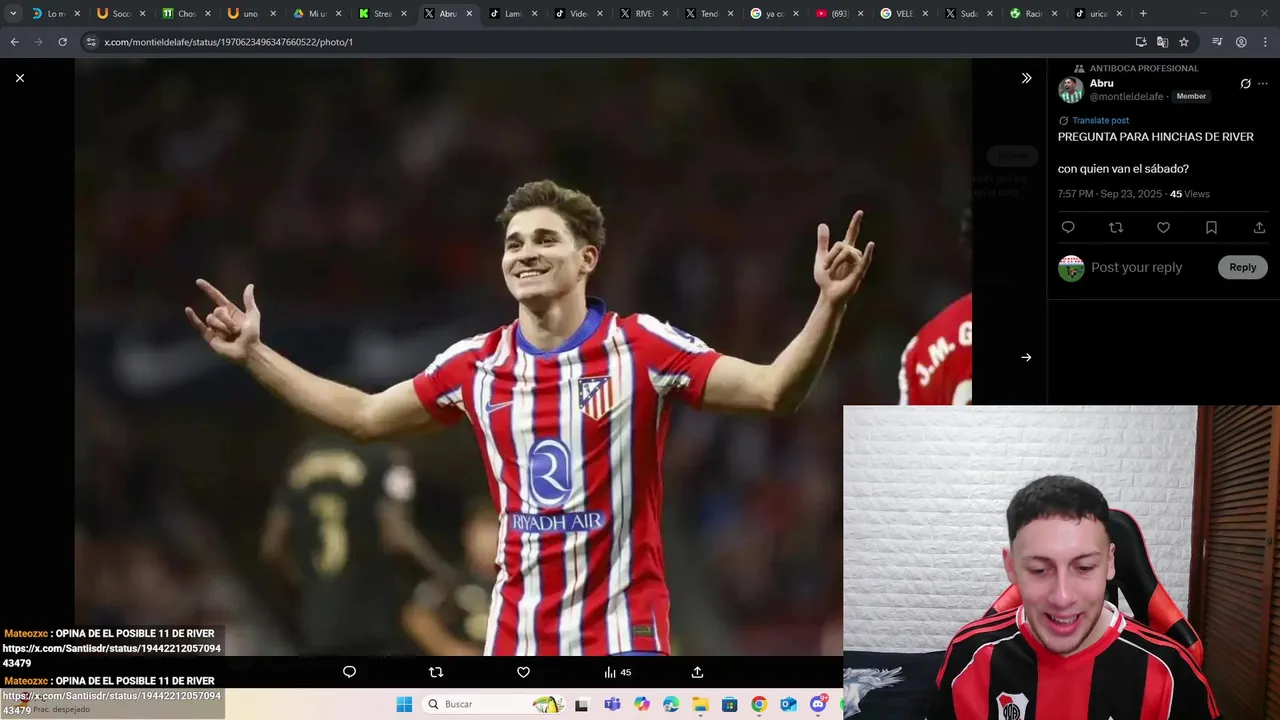Open Discord from the taskbar
This screenshot has width=1280, height=720.
[x=818, y=704]
